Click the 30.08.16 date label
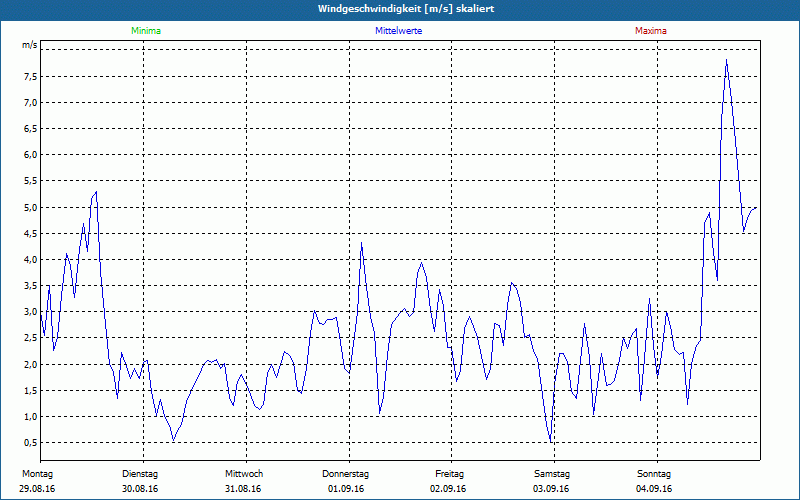800x500 pixels. [140, 489]
